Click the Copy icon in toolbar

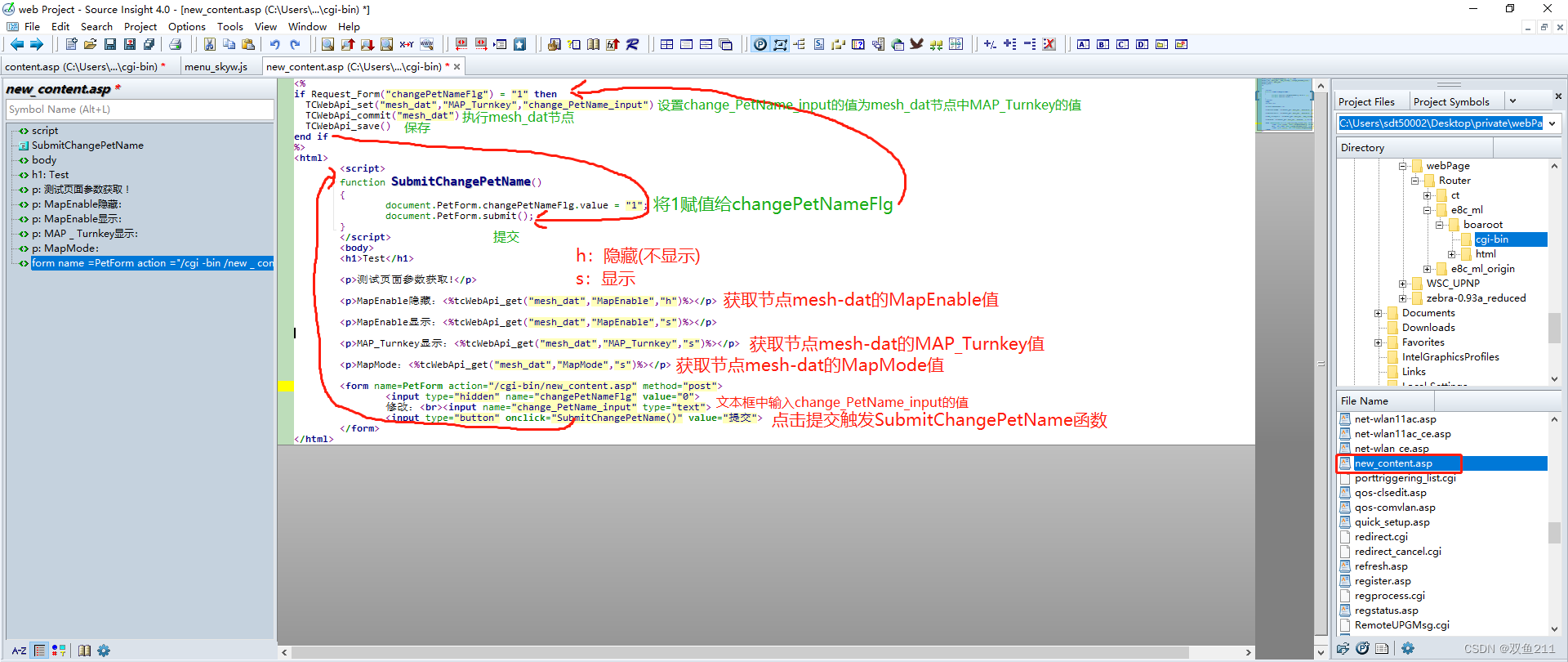click(x=229, y=44)
